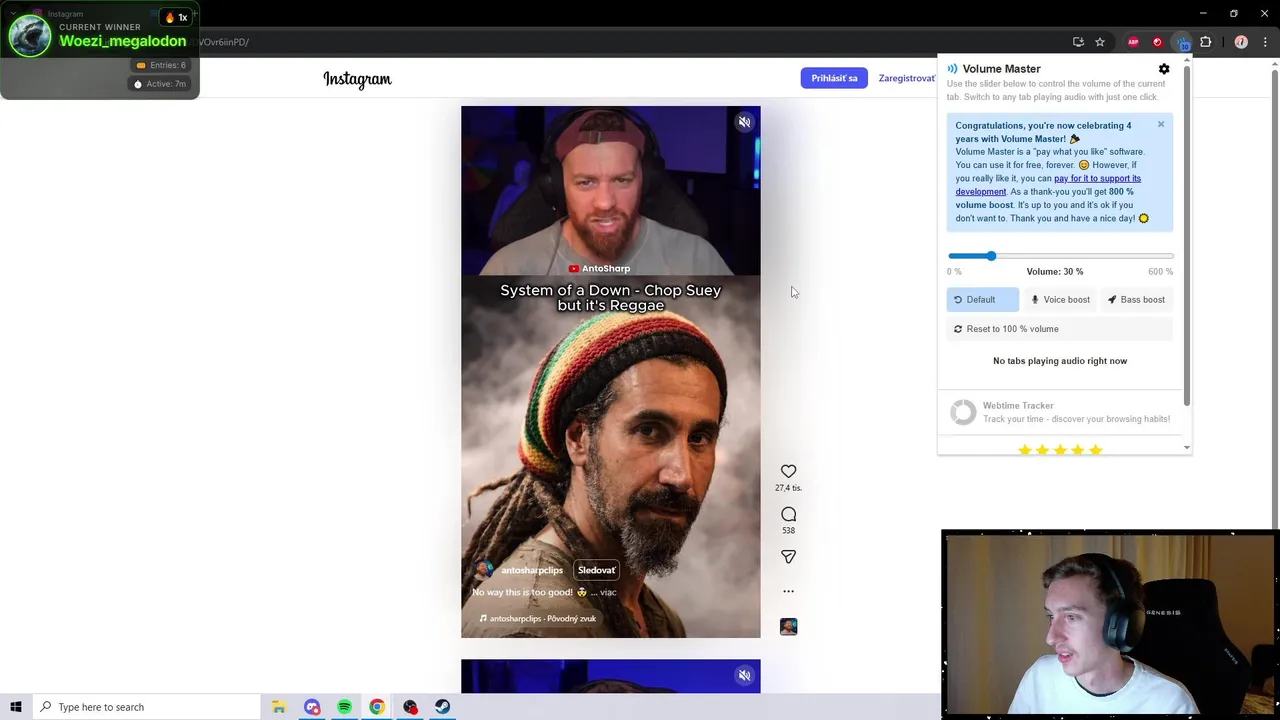Open Steam from the taskbar
Image resolution: width=1280 pixels, height=720 pixels.
[442, 707]
